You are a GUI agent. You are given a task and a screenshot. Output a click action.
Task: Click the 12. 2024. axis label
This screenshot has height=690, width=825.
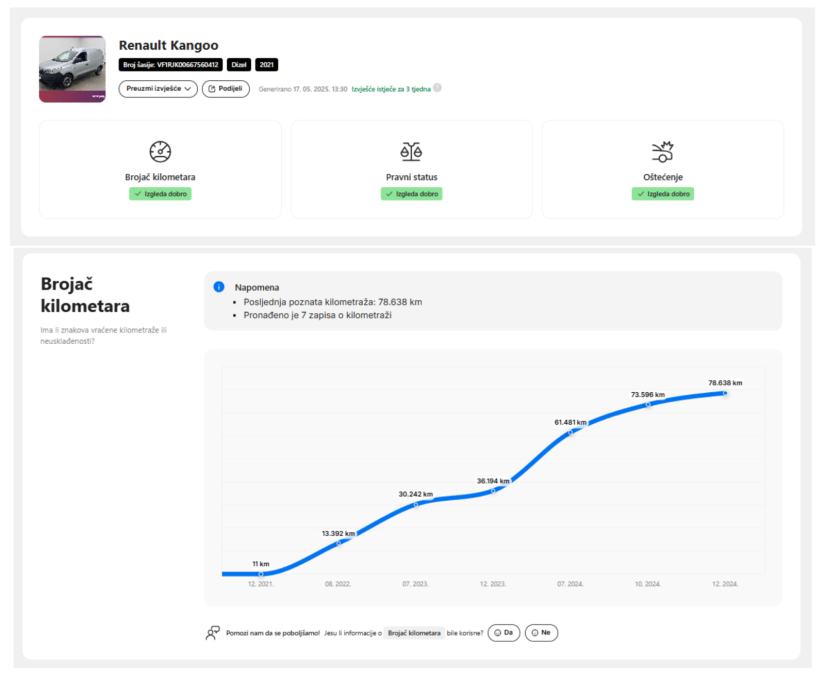(725, 584)
